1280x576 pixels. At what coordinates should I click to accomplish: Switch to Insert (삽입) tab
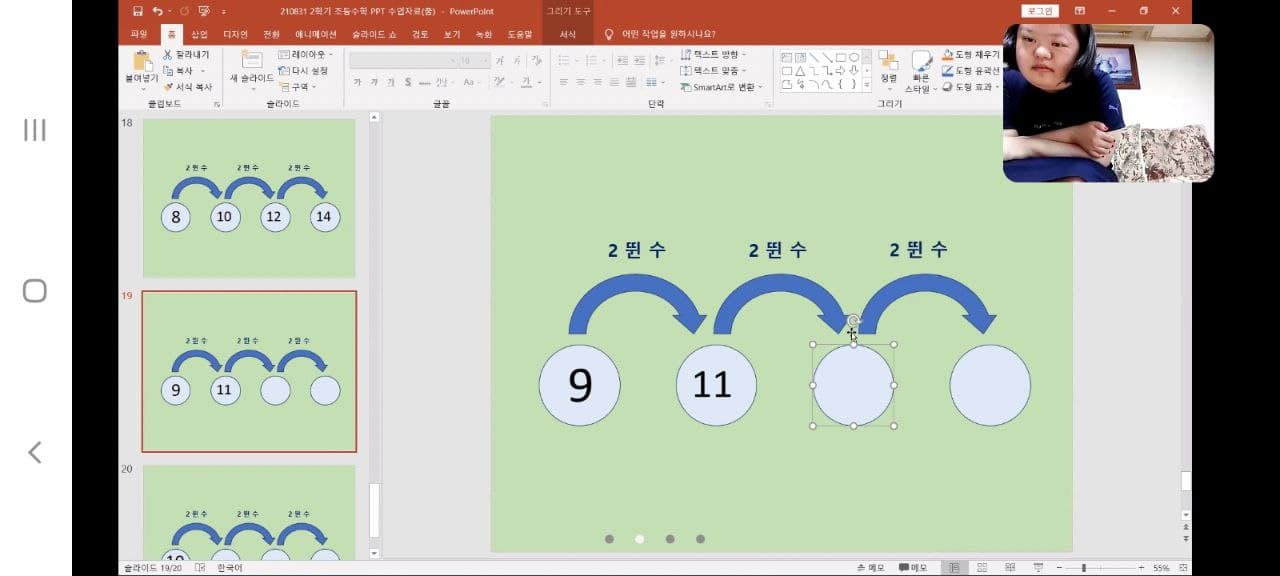tap(199, 34)
